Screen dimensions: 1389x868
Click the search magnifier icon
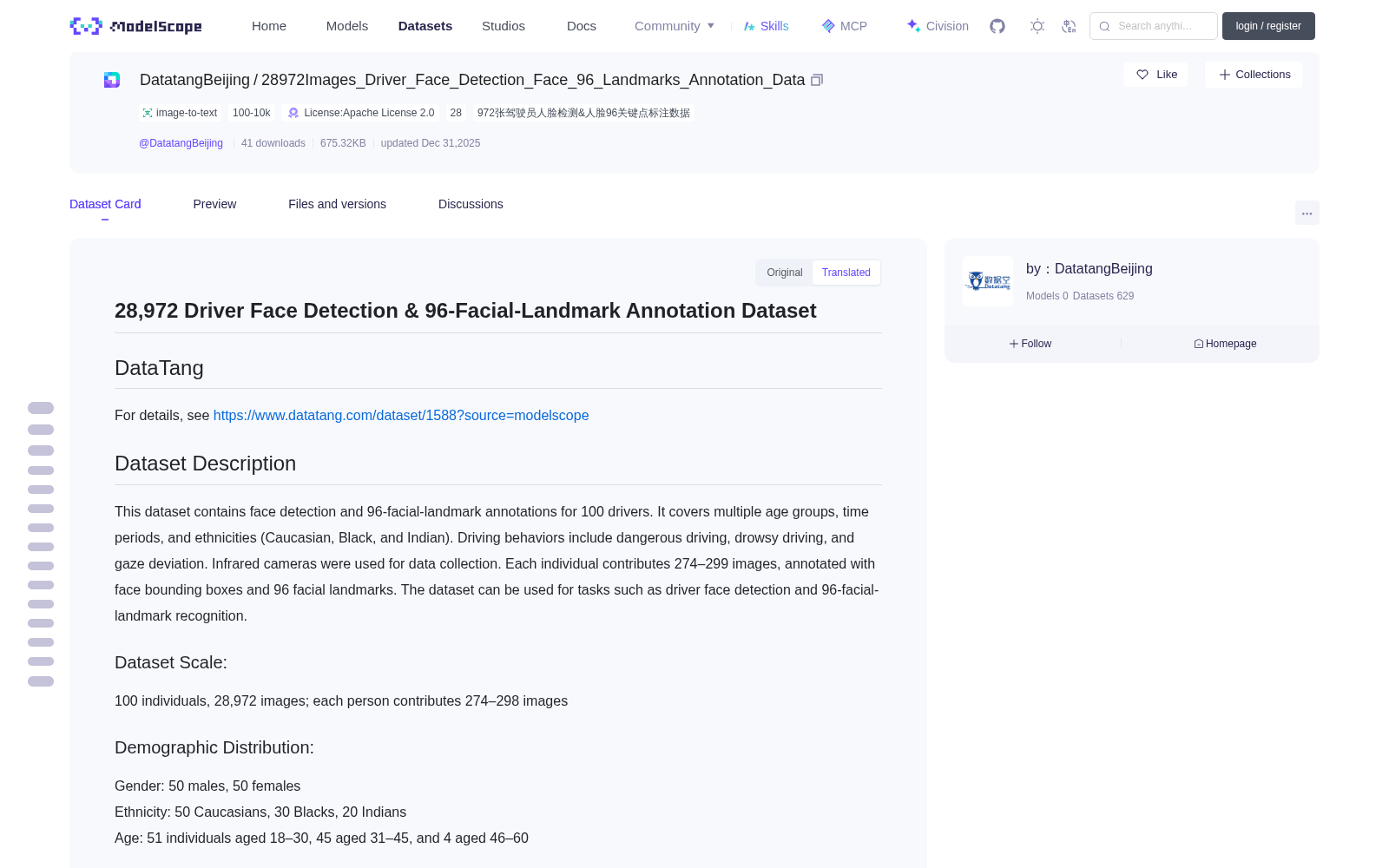click(x=1104, y=26)
